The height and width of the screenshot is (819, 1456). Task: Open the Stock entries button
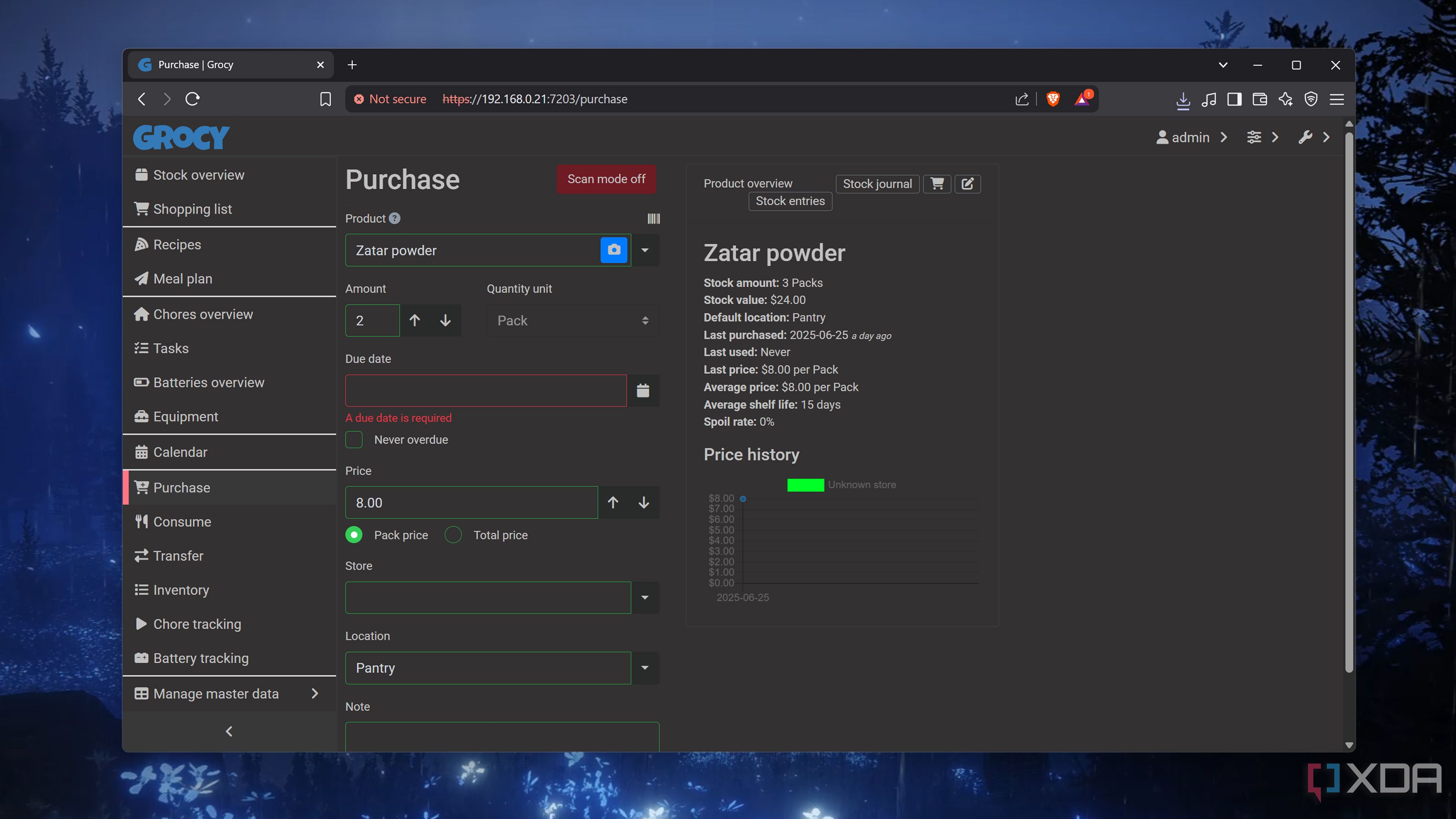[x=789, y=201]
